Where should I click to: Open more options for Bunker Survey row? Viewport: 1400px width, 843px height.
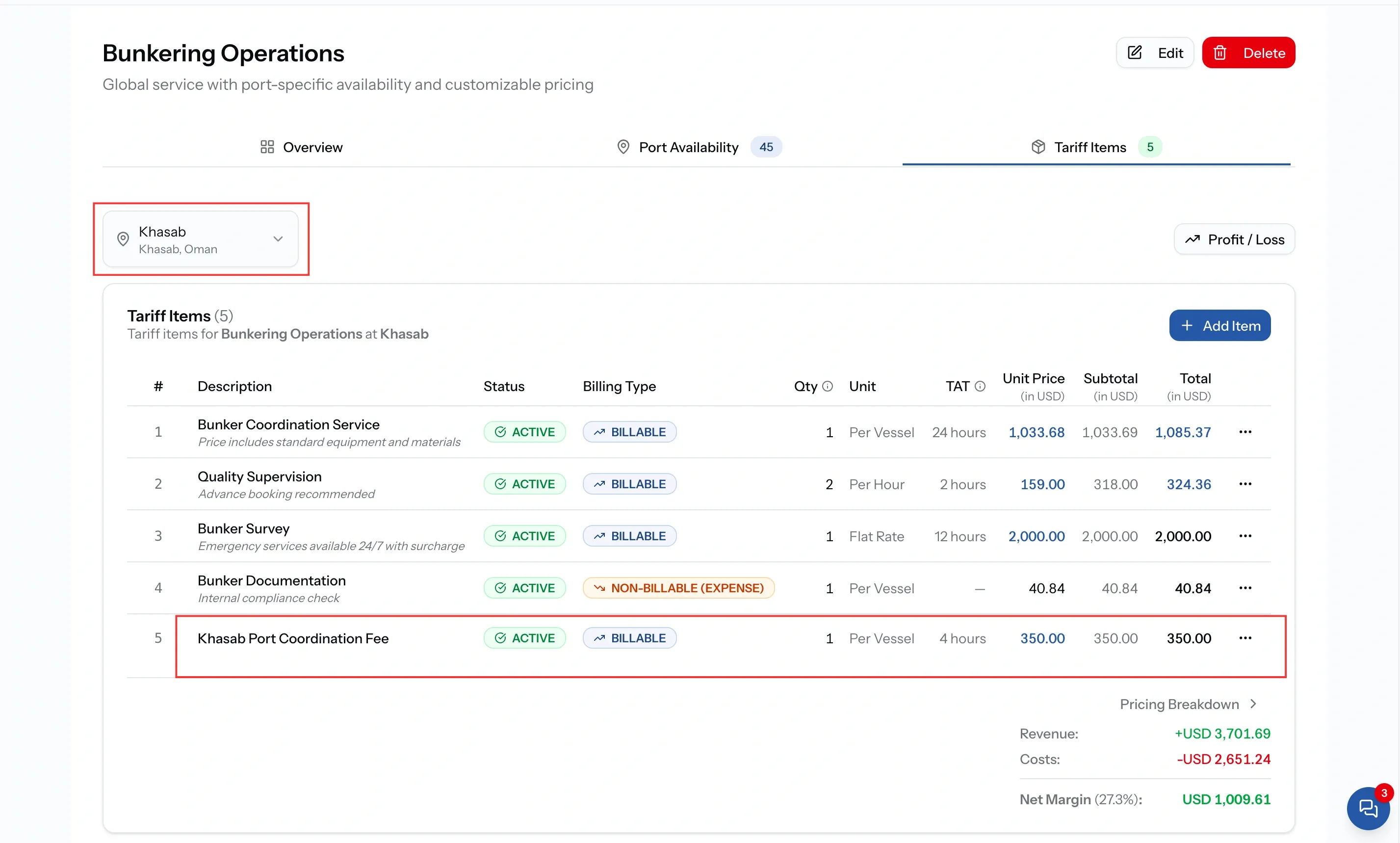(1245, 536)
